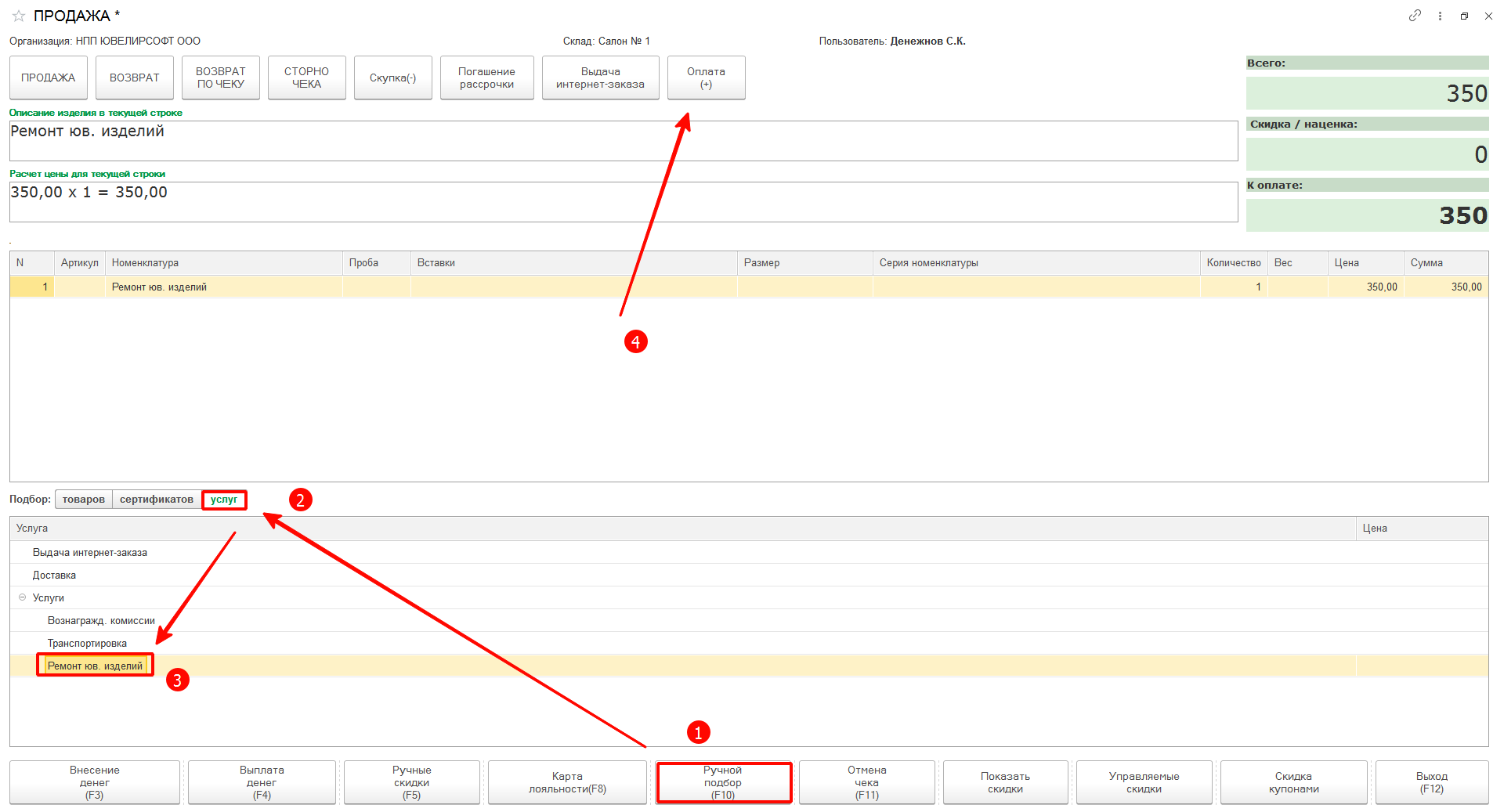
Task: Click the Сумма column header
Action: [x=1446, y=263]
